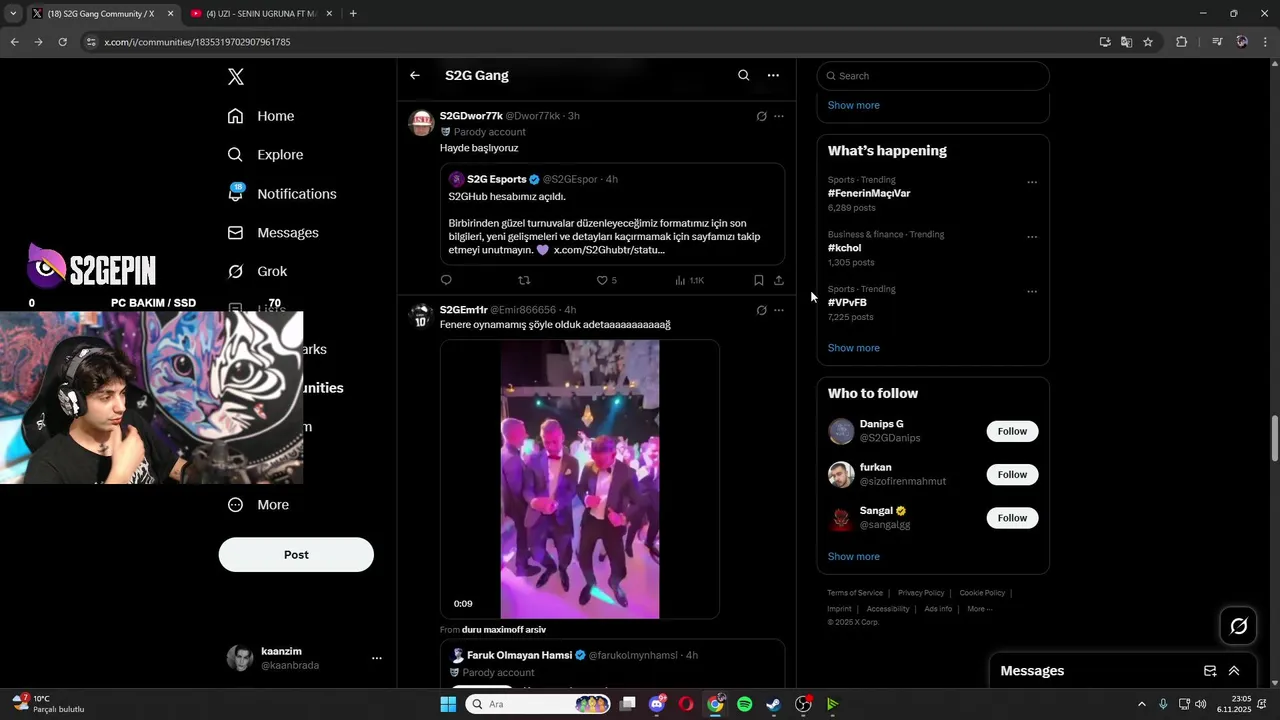Open #VPvFB trend

point(847,302)
